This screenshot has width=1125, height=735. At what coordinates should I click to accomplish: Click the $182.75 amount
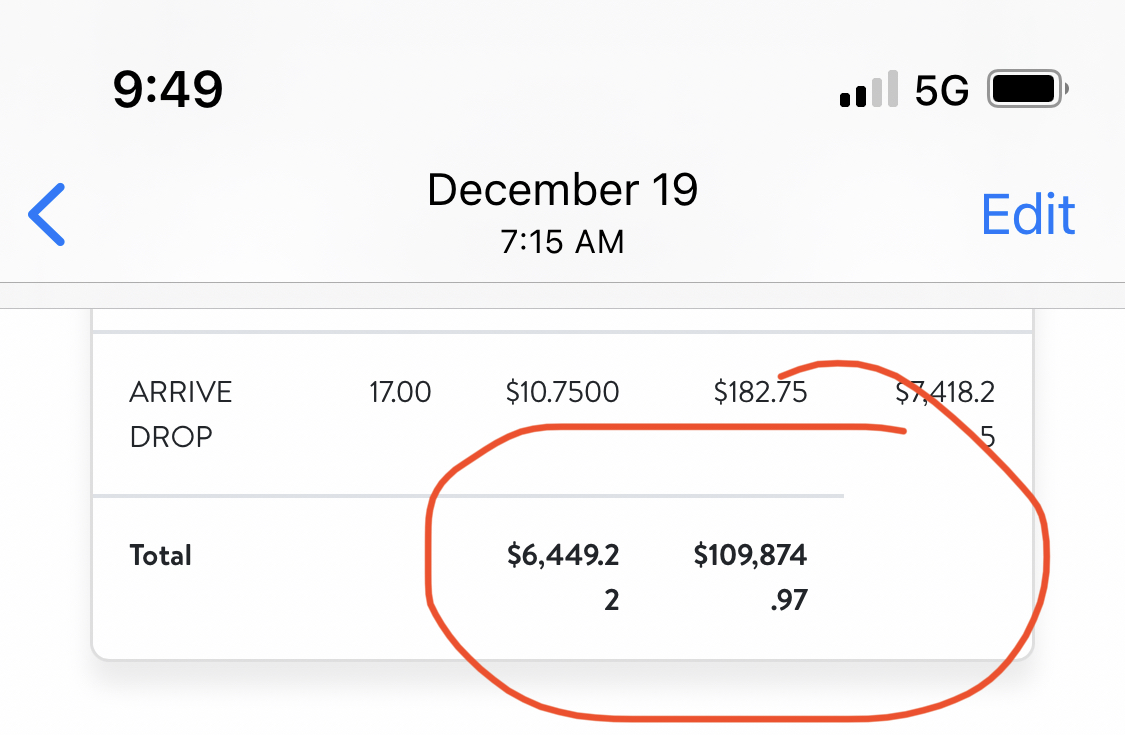tap(760, 392)
